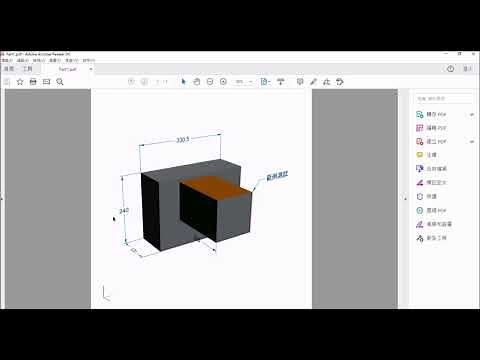Open the Protect (保護) tool with shield icon
Viewport: 480px width, 360px height.
(426, 197)
